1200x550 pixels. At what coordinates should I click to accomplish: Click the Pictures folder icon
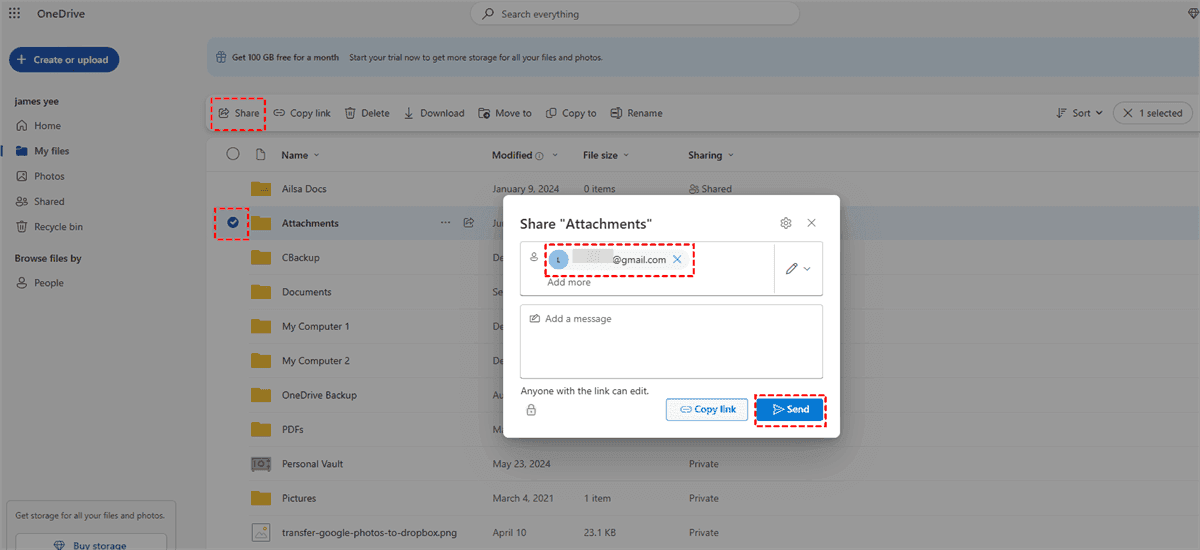point(261,498)
